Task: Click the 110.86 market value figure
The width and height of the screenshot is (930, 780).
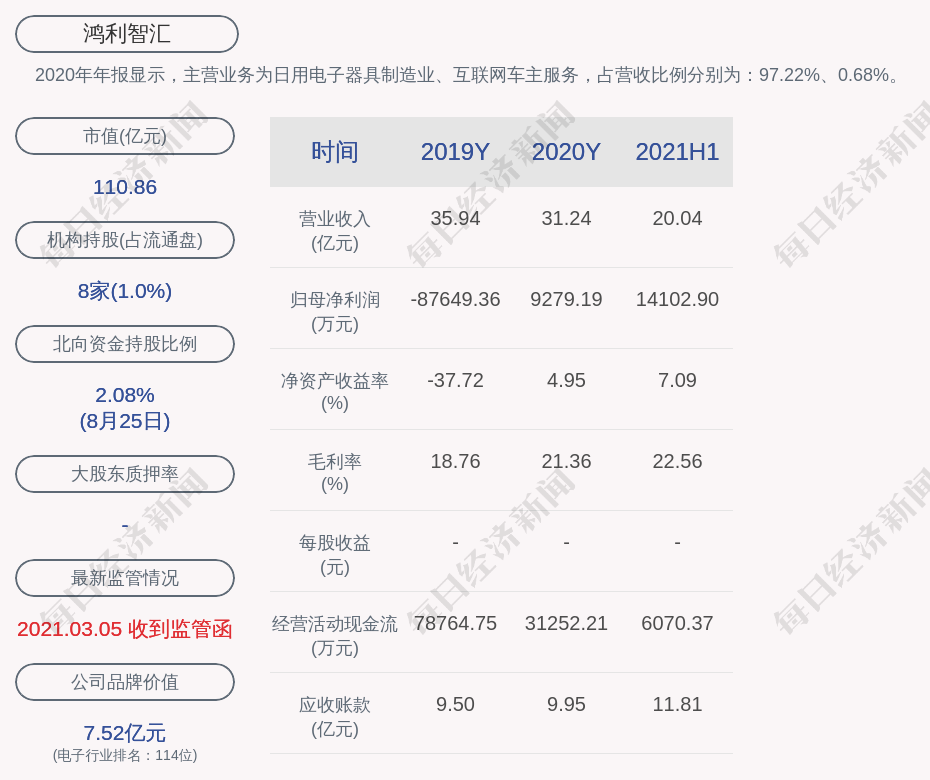Action: click(x=125, y=187)
